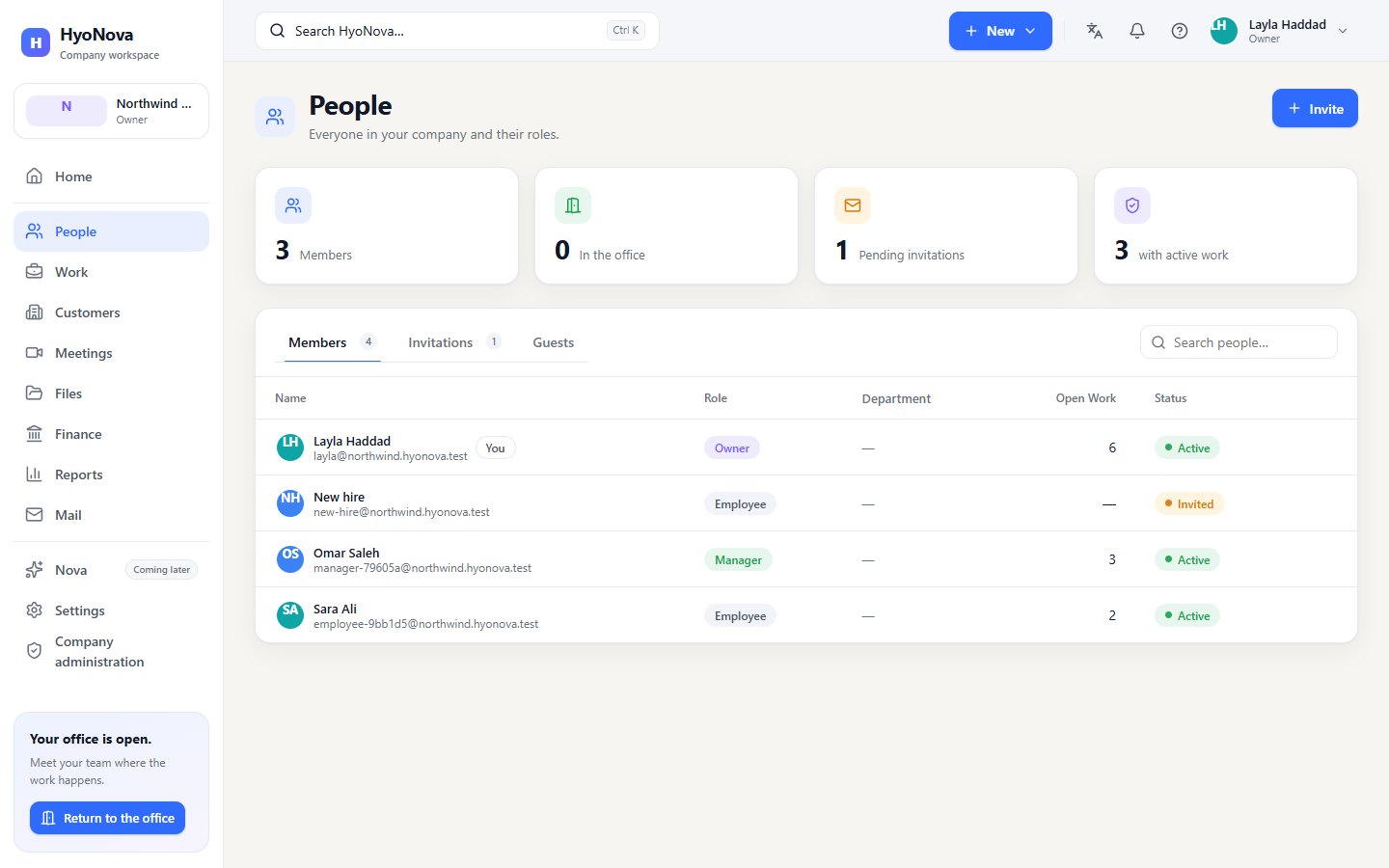This screenshot has width=1389, height=868.
Task: Click the Open Work column header
Action: coord(1085,398)
